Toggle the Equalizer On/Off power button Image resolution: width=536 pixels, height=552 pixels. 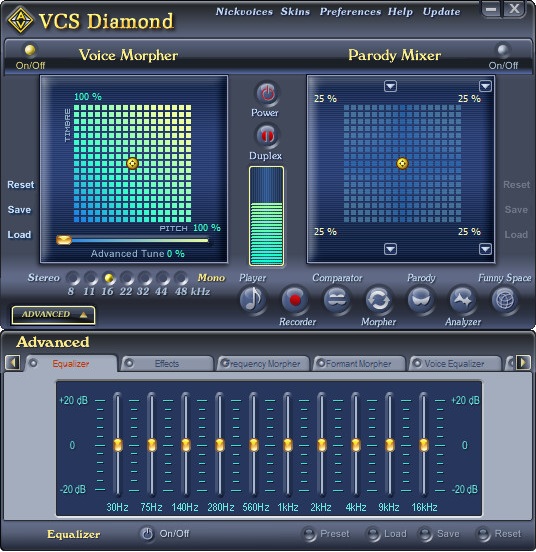pos(147,534)
